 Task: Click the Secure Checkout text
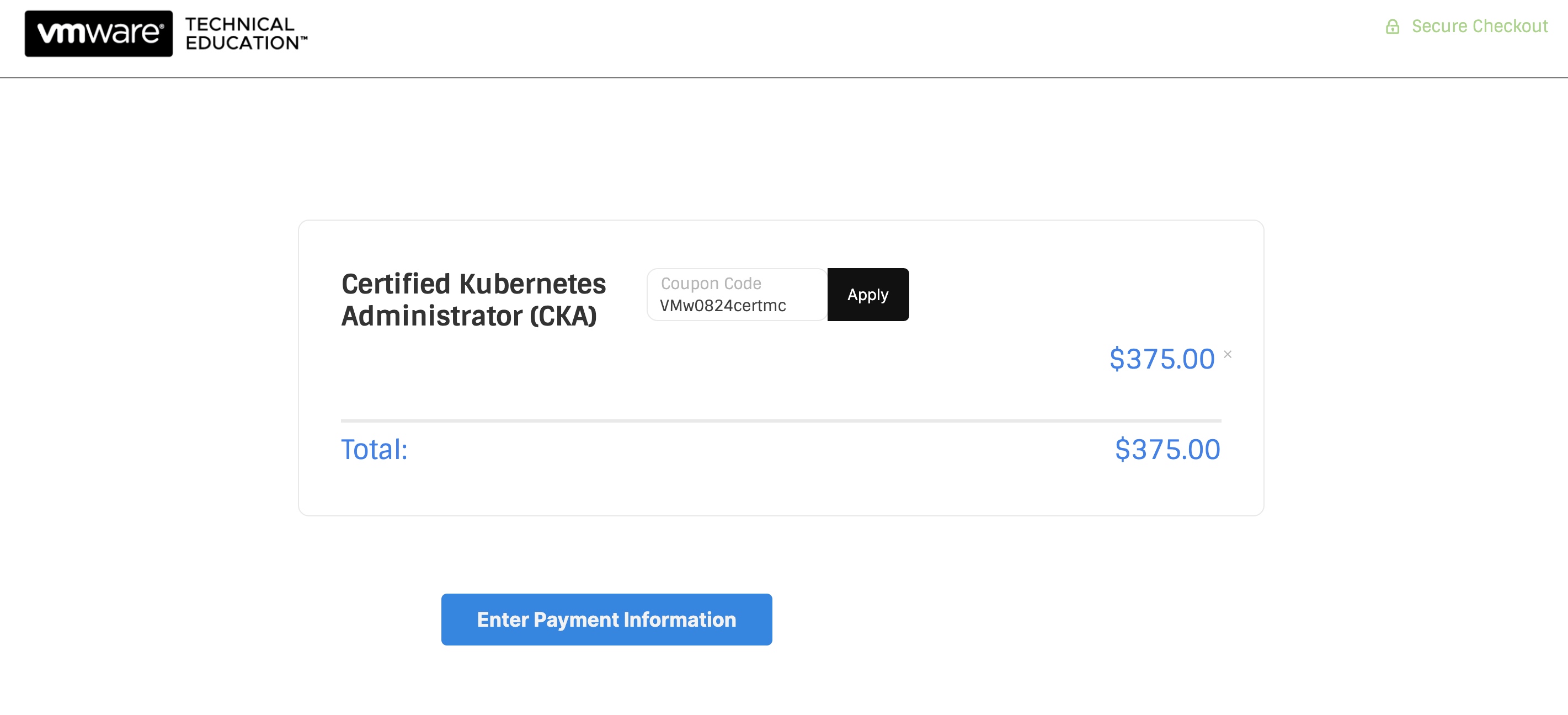[x=1479, y=26]
